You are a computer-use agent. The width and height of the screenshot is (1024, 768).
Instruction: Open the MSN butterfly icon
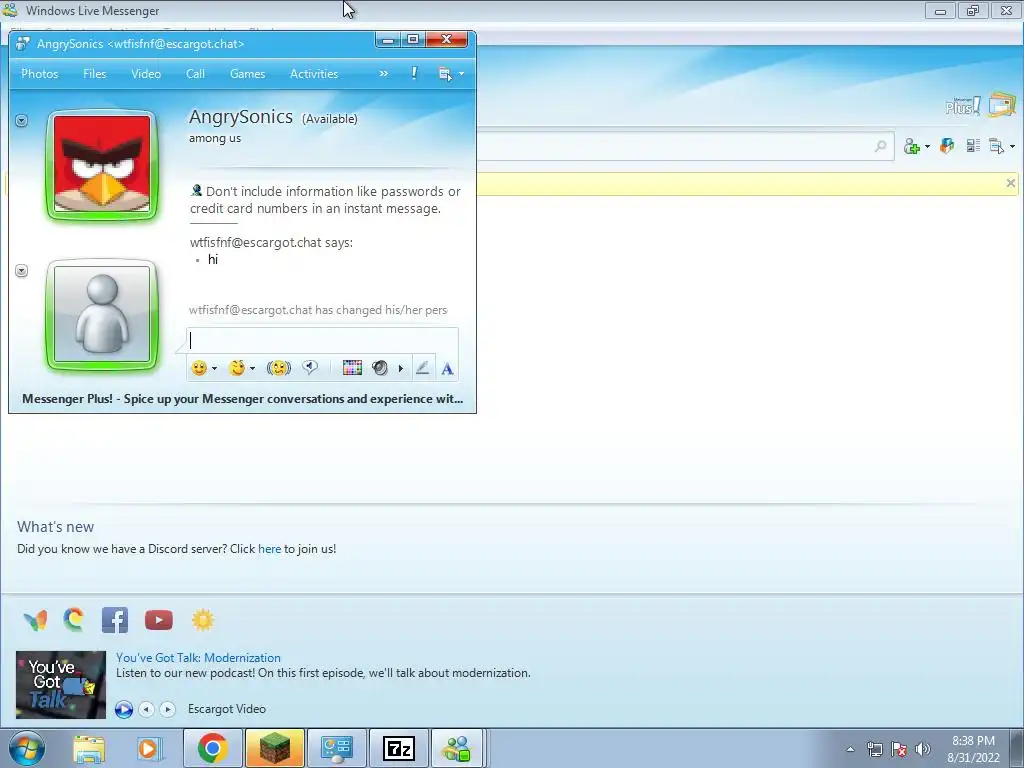pos(35,620)
